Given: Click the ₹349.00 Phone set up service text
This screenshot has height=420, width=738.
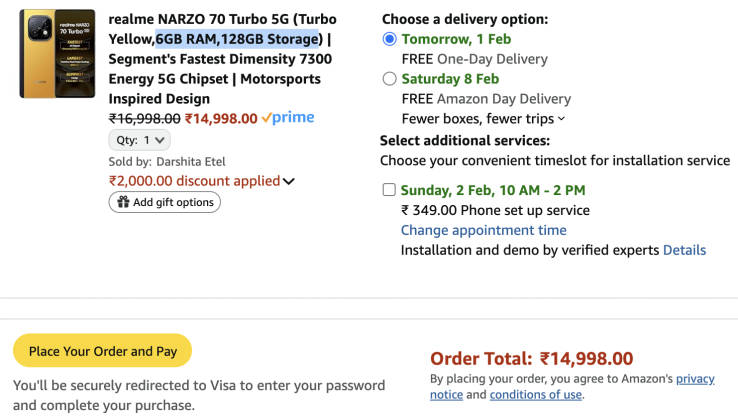Looking at the screenshot, I should pos(495,210).
